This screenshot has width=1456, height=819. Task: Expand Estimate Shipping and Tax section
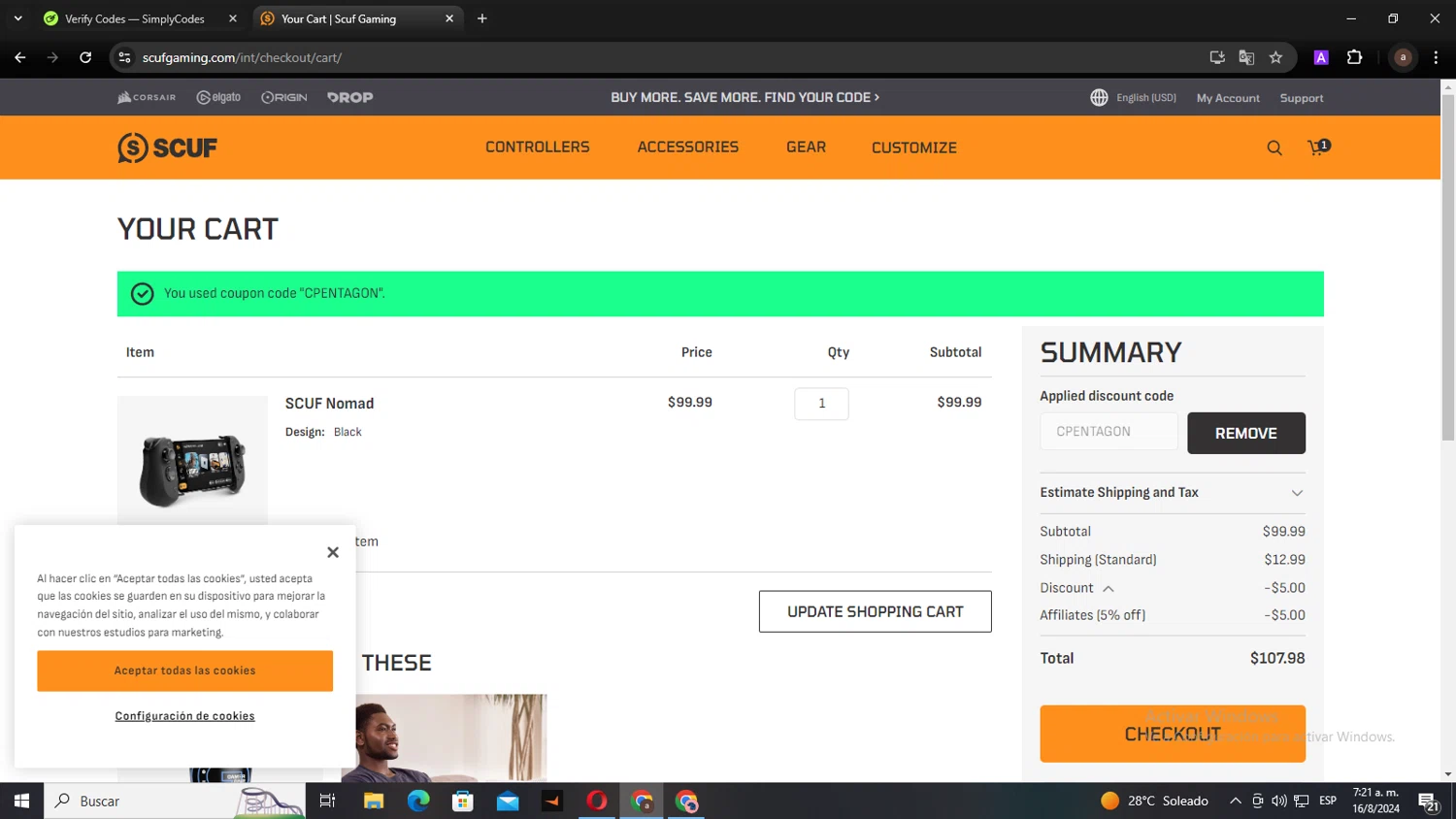click(1173, 493)
